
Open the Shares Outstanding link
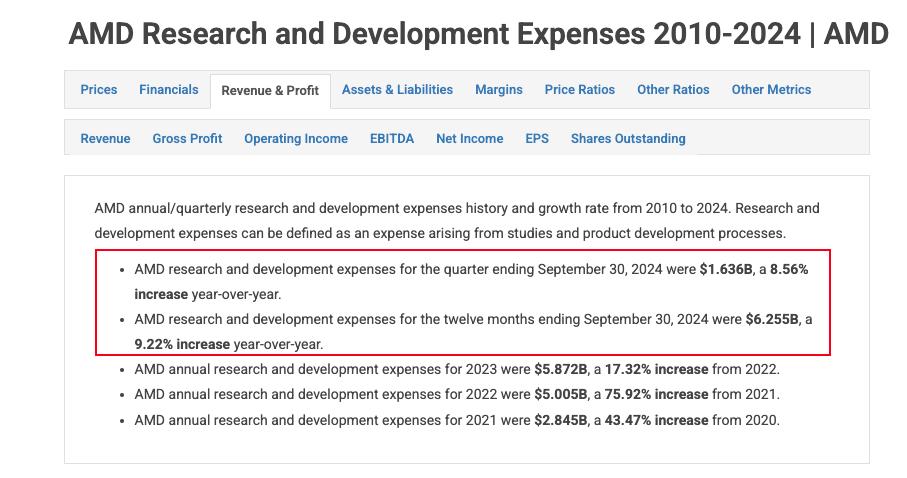(x=628, y=139)
